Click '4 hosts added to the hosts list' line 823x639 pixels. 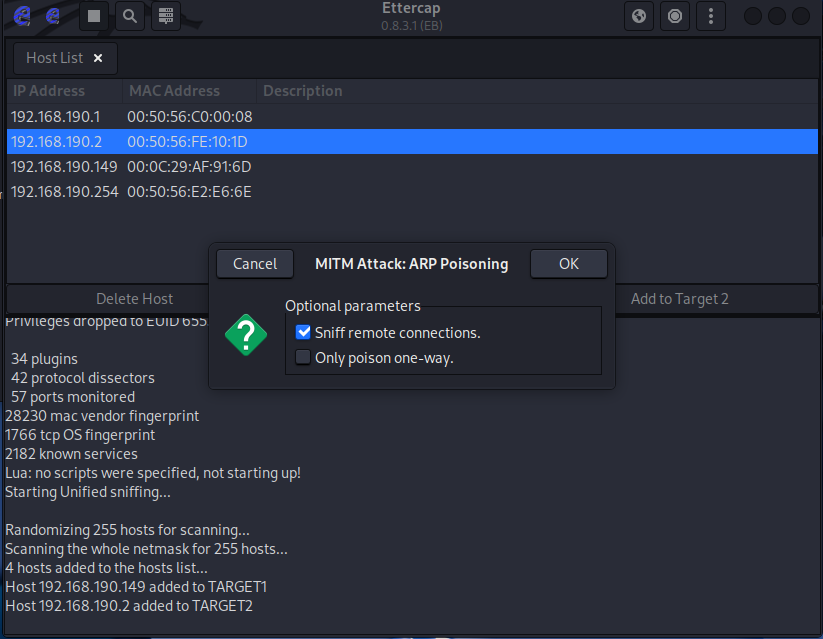[106, 568]
